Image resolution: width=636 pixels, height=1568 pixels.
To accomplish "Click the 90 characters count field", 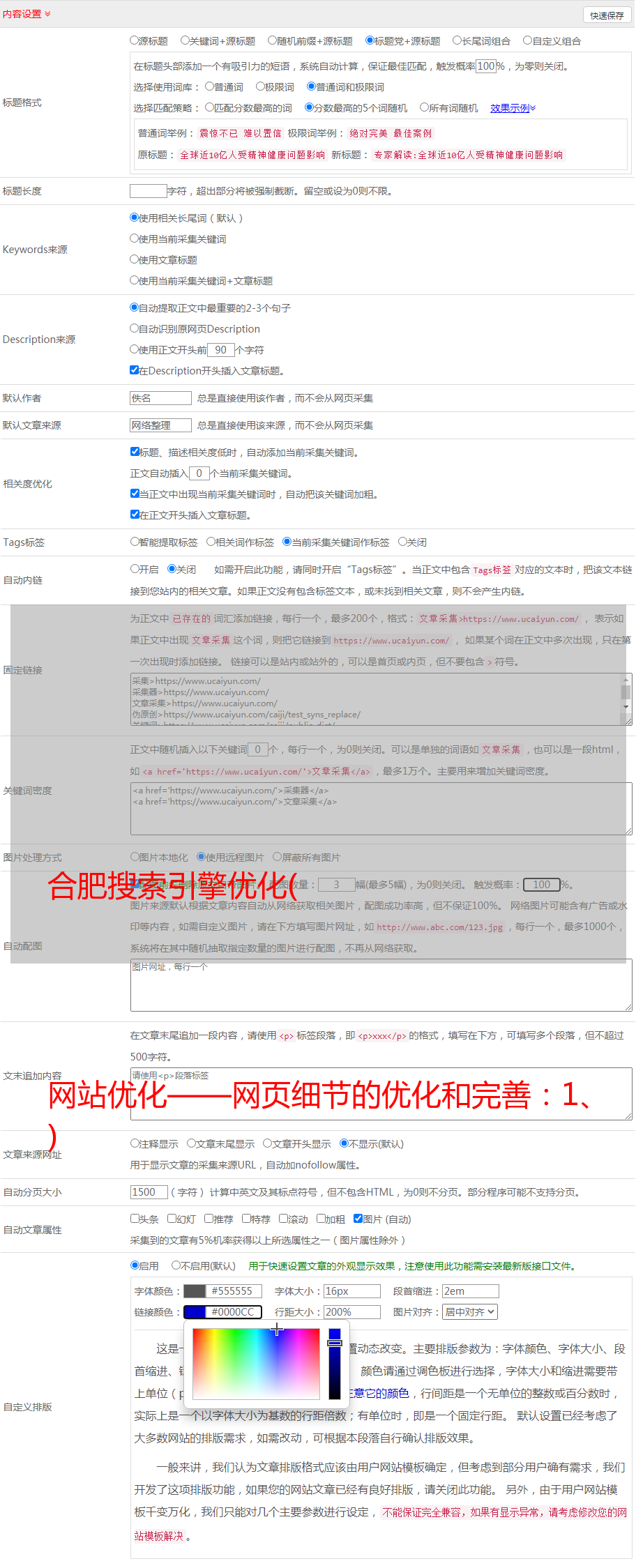I will coord(220,350).
